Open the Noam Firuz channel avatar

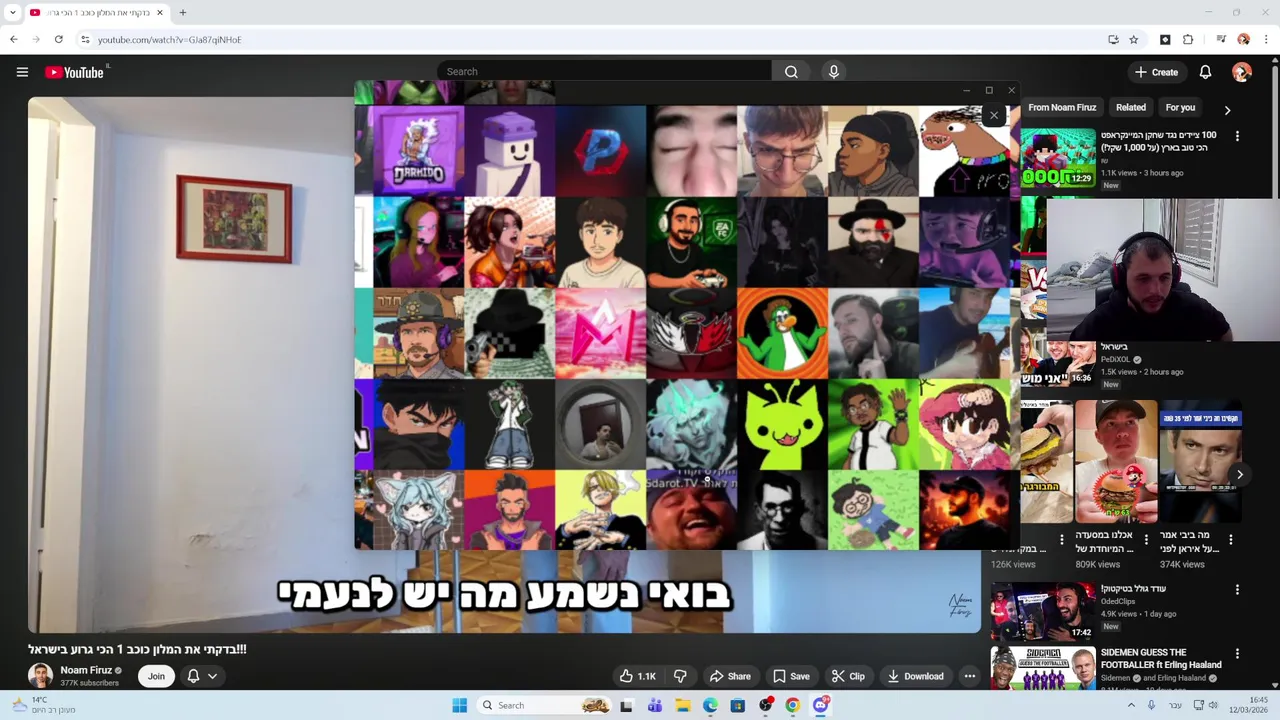pos(40,676)
